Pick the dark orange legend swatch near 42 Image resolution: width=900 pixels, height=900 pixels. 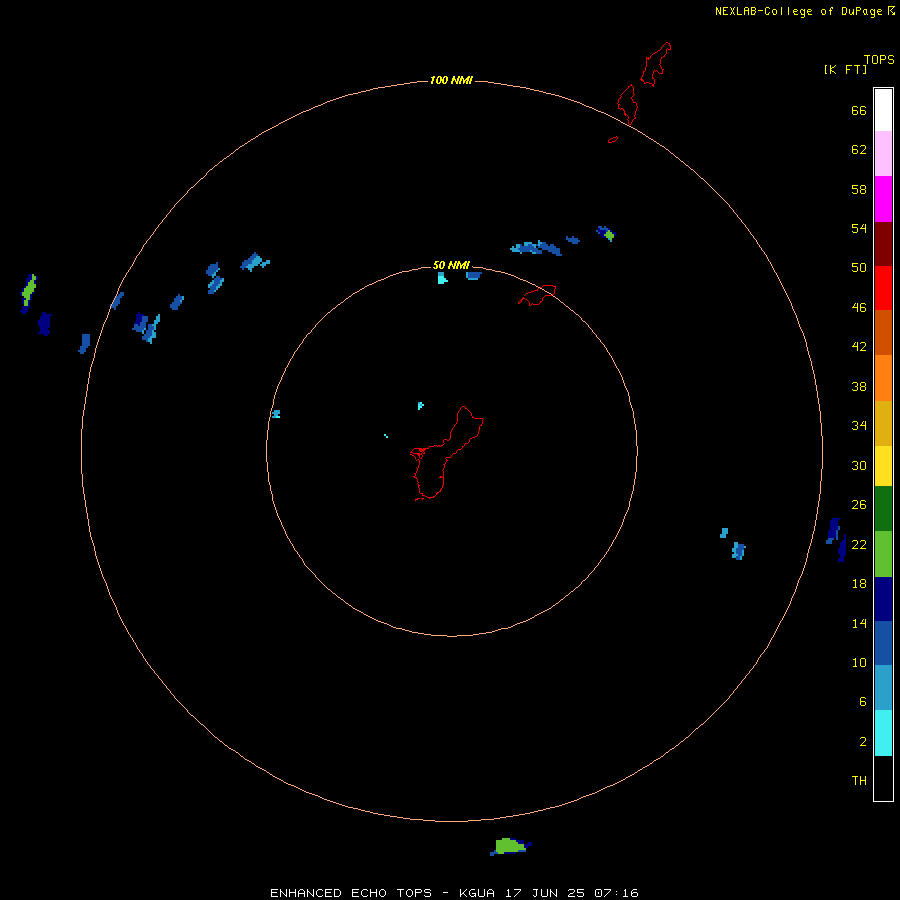pyautogui.click(x=883, y=333)
